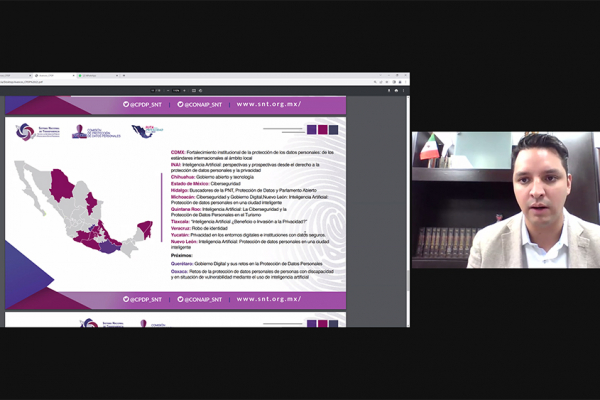Click 'Yucatán: Privacidad en los entornos digitales' line
600x400 pixels.
coord(248,235)
